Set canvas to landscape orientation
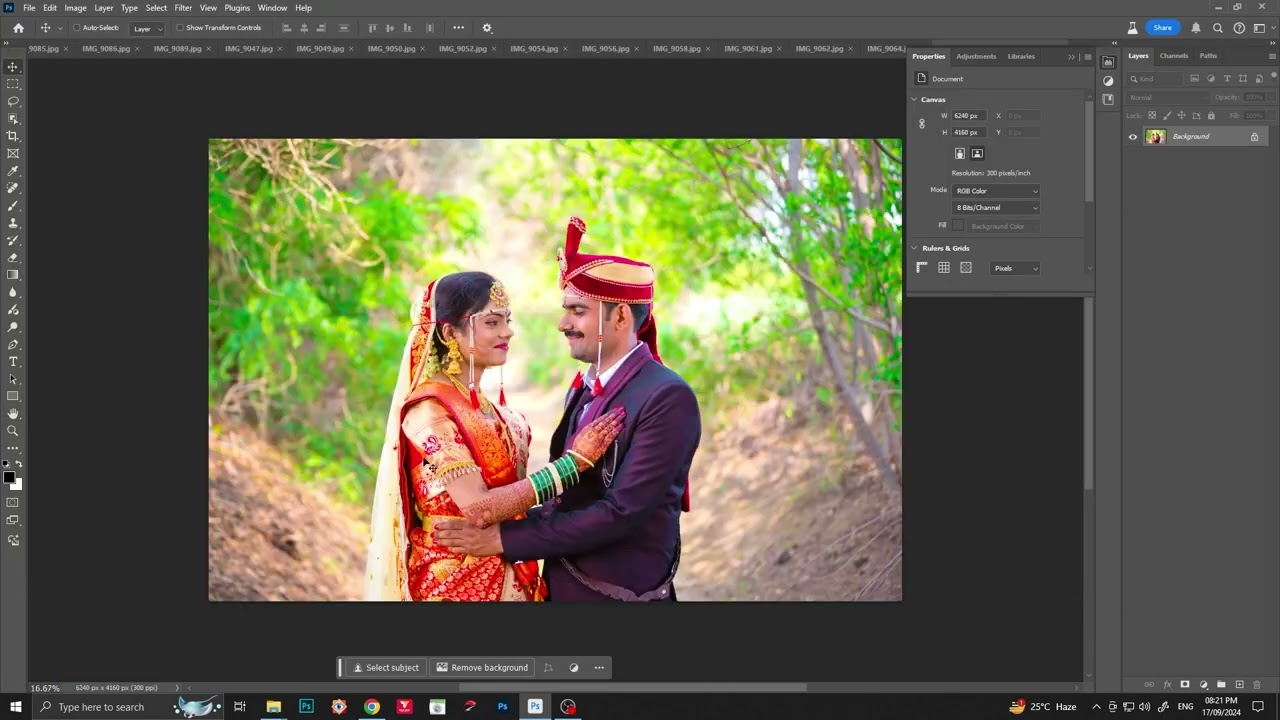This screenshot has width=1280, height=720. click(977, 153)
